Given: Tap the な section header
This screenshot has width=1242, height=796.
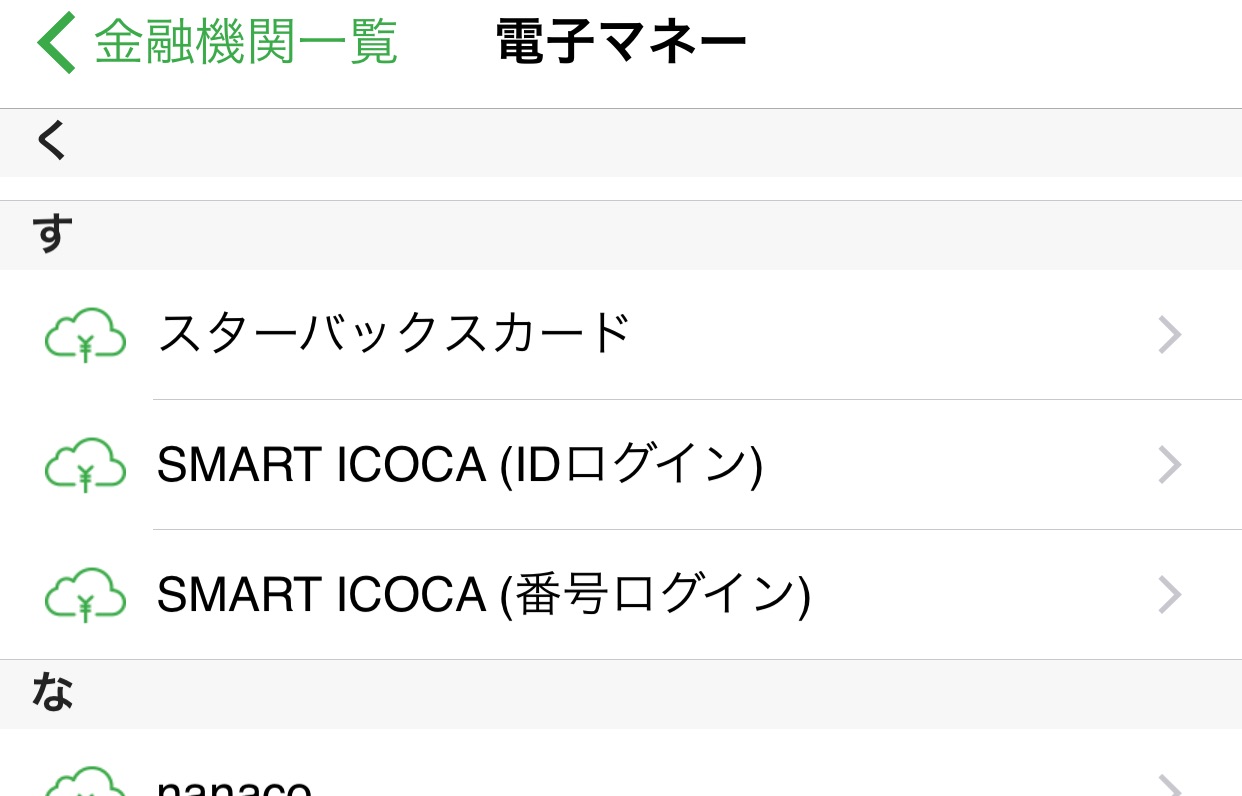Looking at the screenshot, I should pos(621,694).
